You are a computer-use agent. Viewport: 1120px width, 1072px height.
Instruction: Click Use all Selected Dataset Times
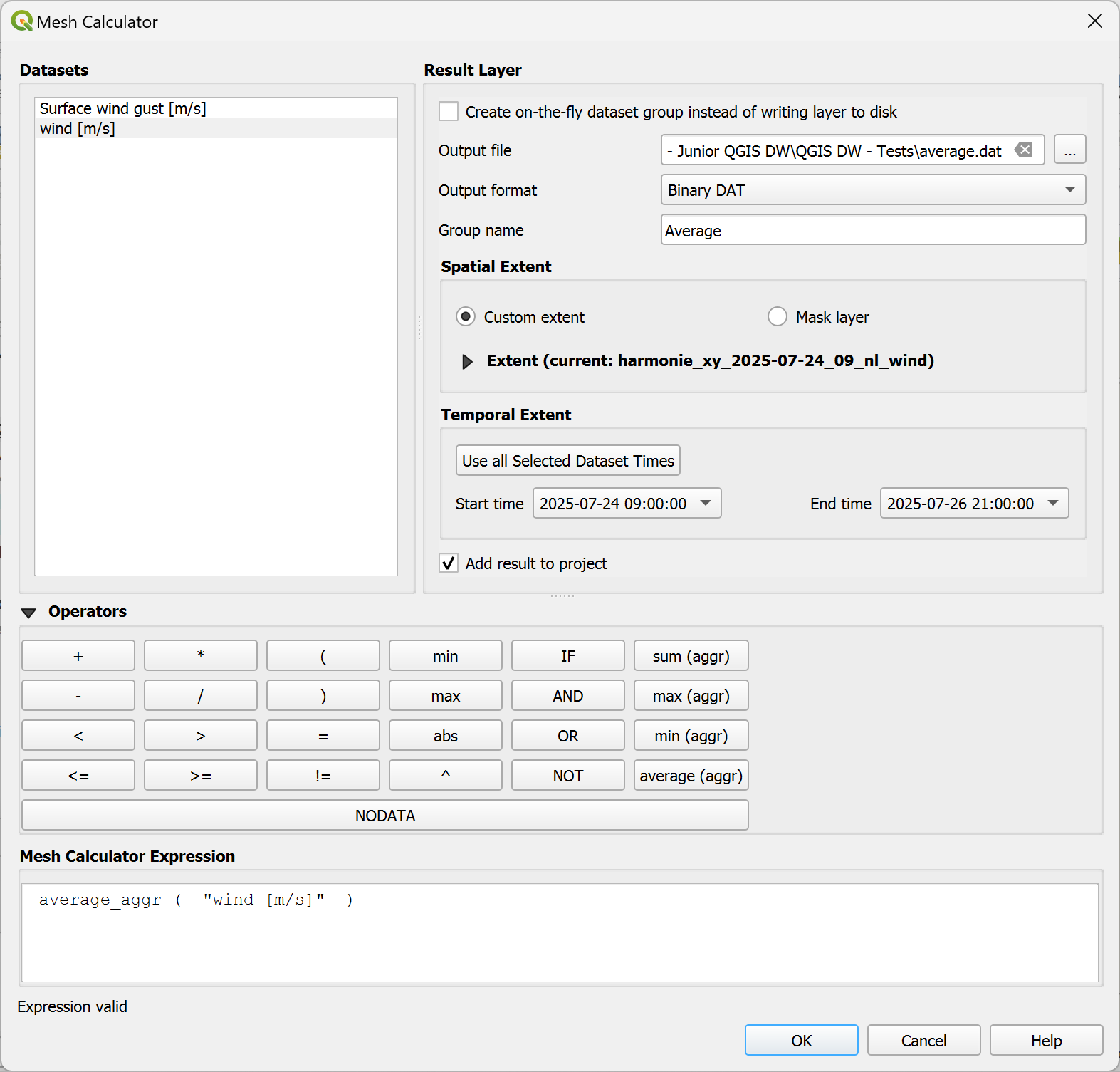[x=567, y=461]
